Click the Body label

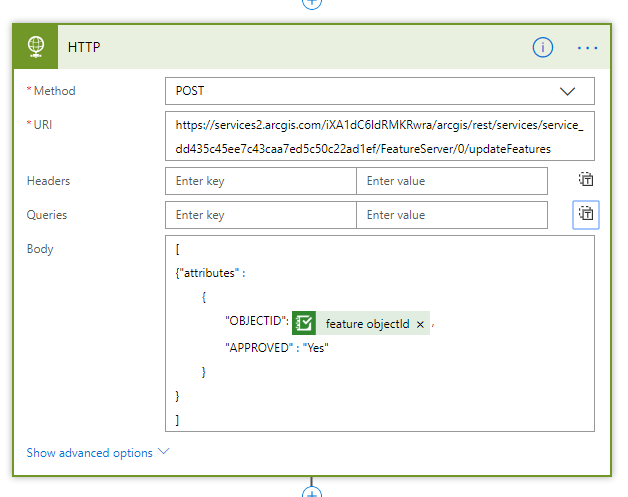[x=40, y=249]
